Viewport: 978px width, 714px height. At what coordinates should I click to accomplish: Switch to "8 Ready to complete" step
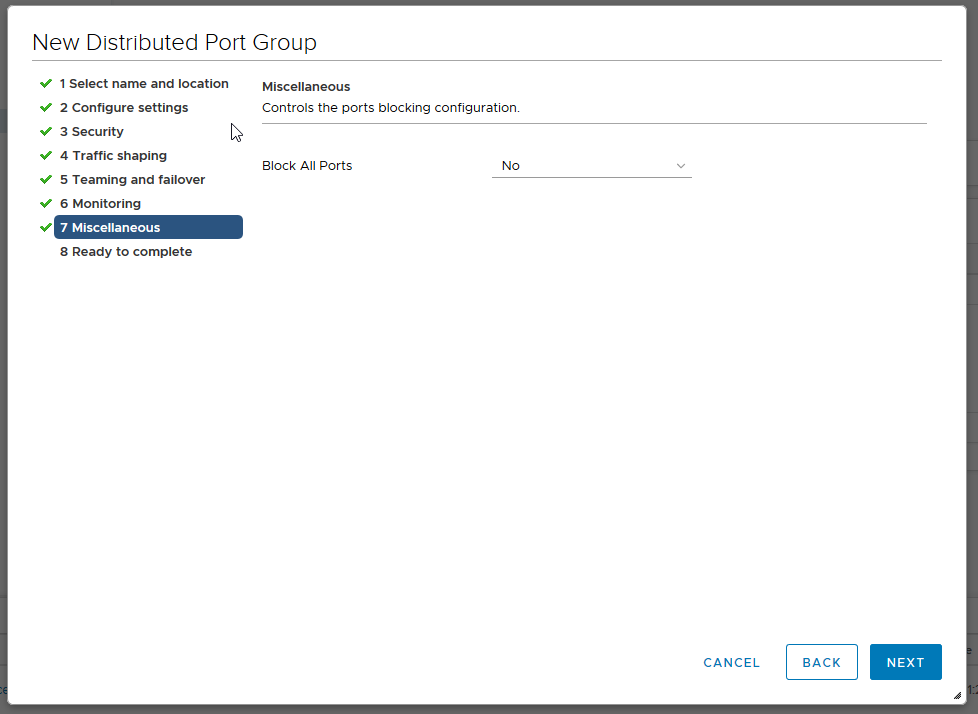tap(125, 251)
